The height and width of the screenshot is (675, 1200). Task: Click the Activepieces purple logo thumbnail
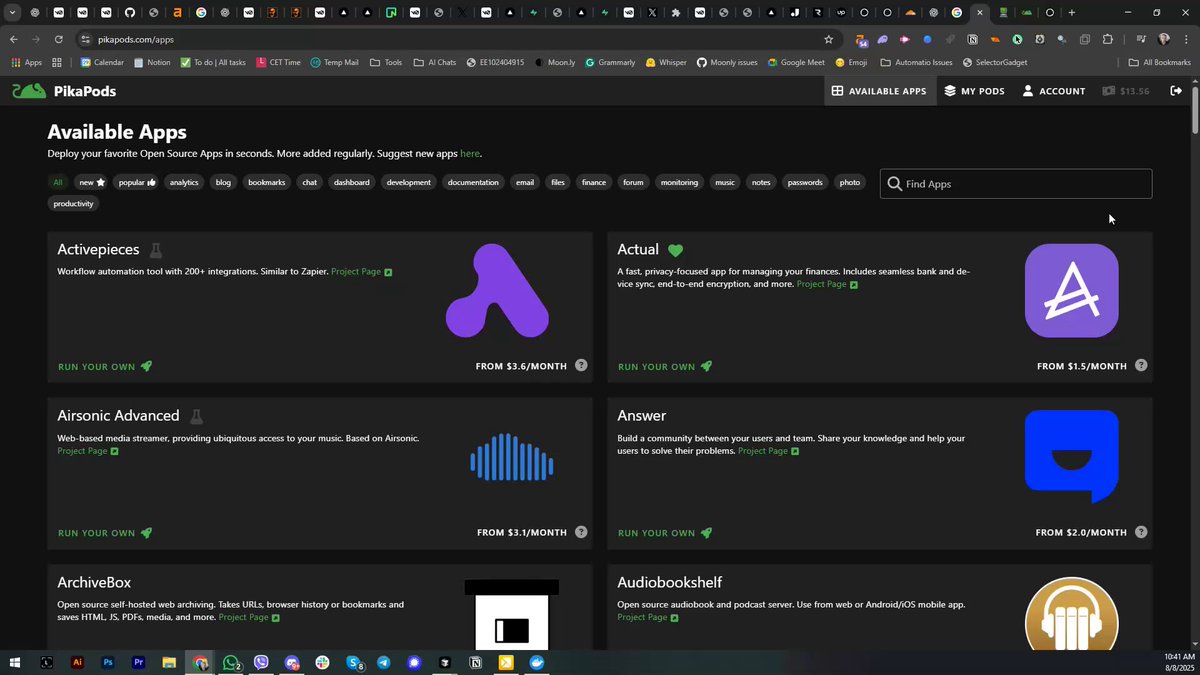click(x=497, y=291)
